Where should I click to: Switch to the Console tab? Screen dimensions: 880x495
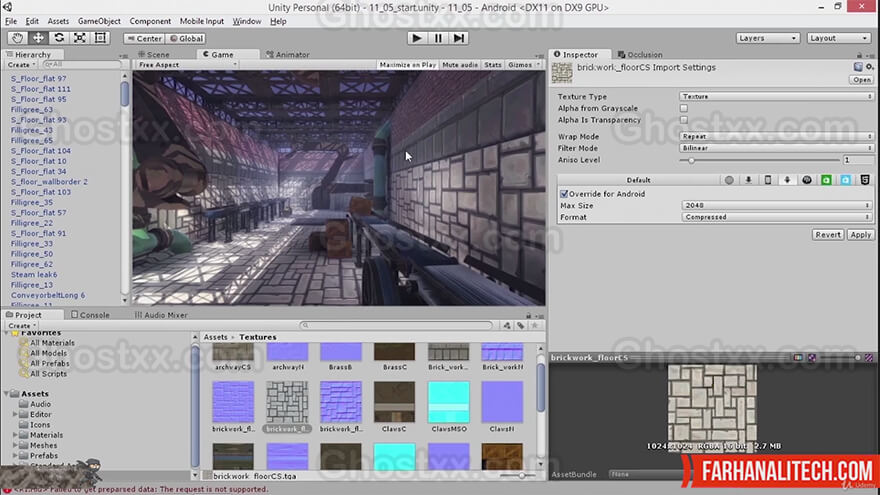[x=90, y=315]
